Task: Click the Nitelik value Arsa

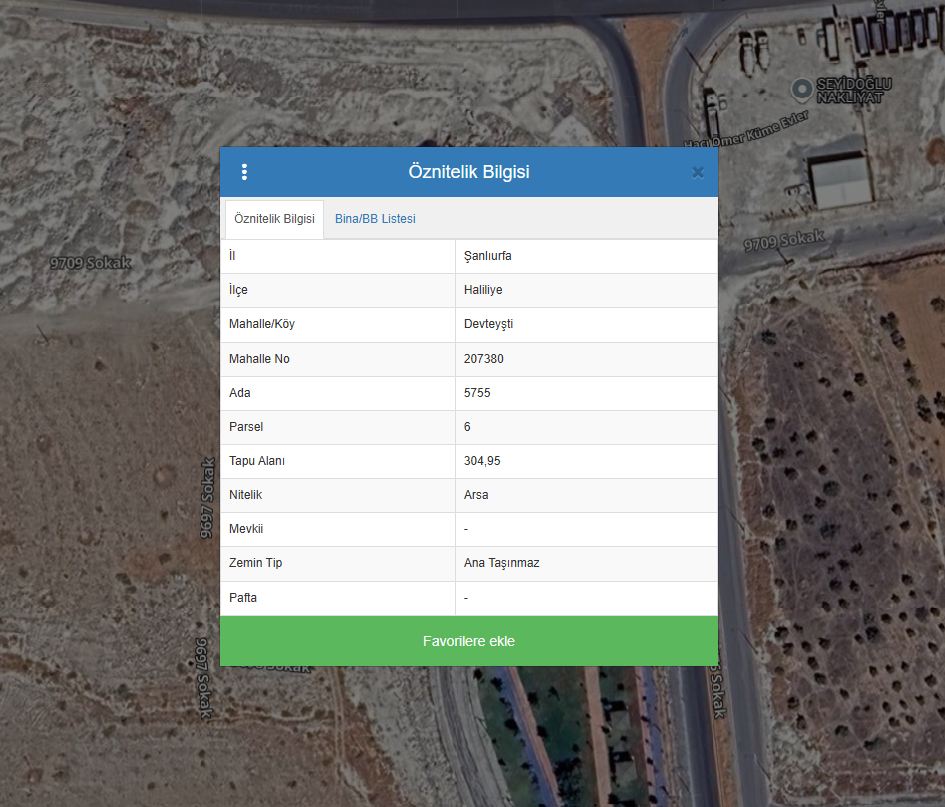Action: 476,495
